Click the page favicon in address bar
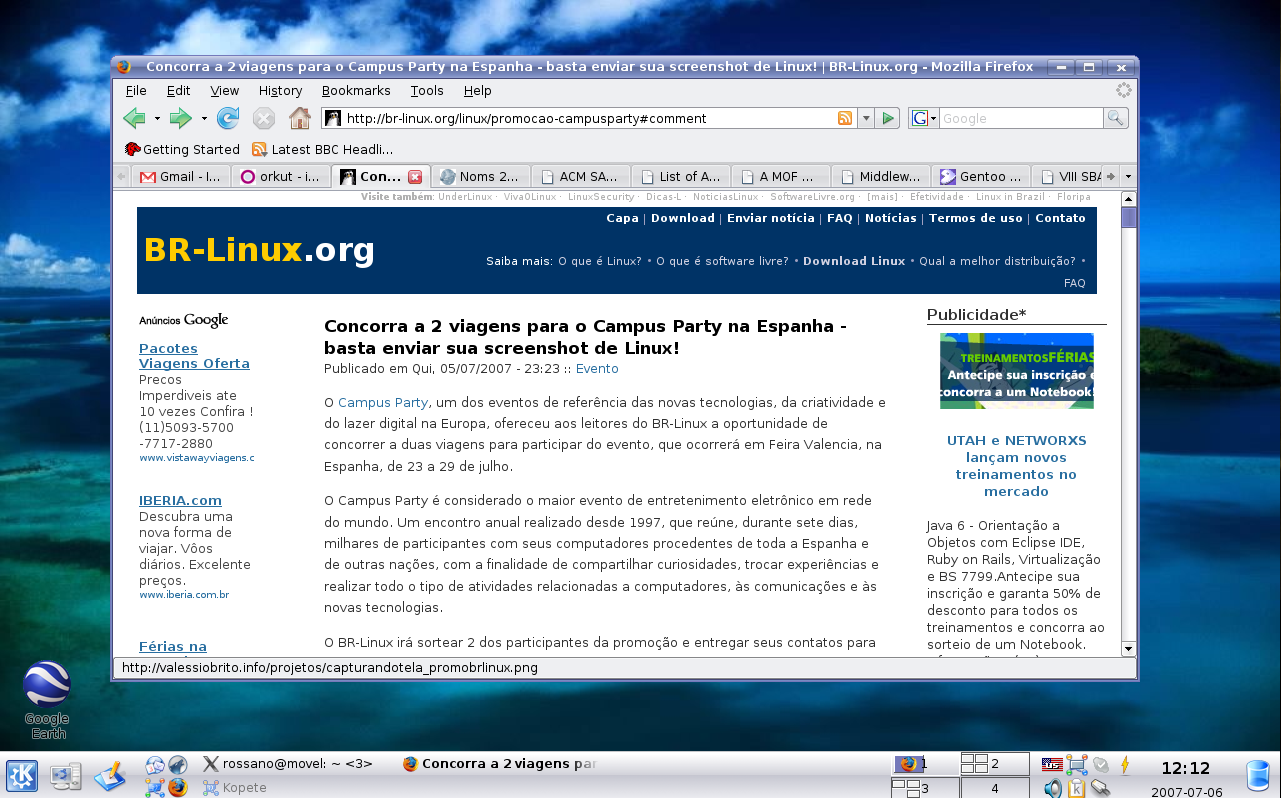 (332, 118)
